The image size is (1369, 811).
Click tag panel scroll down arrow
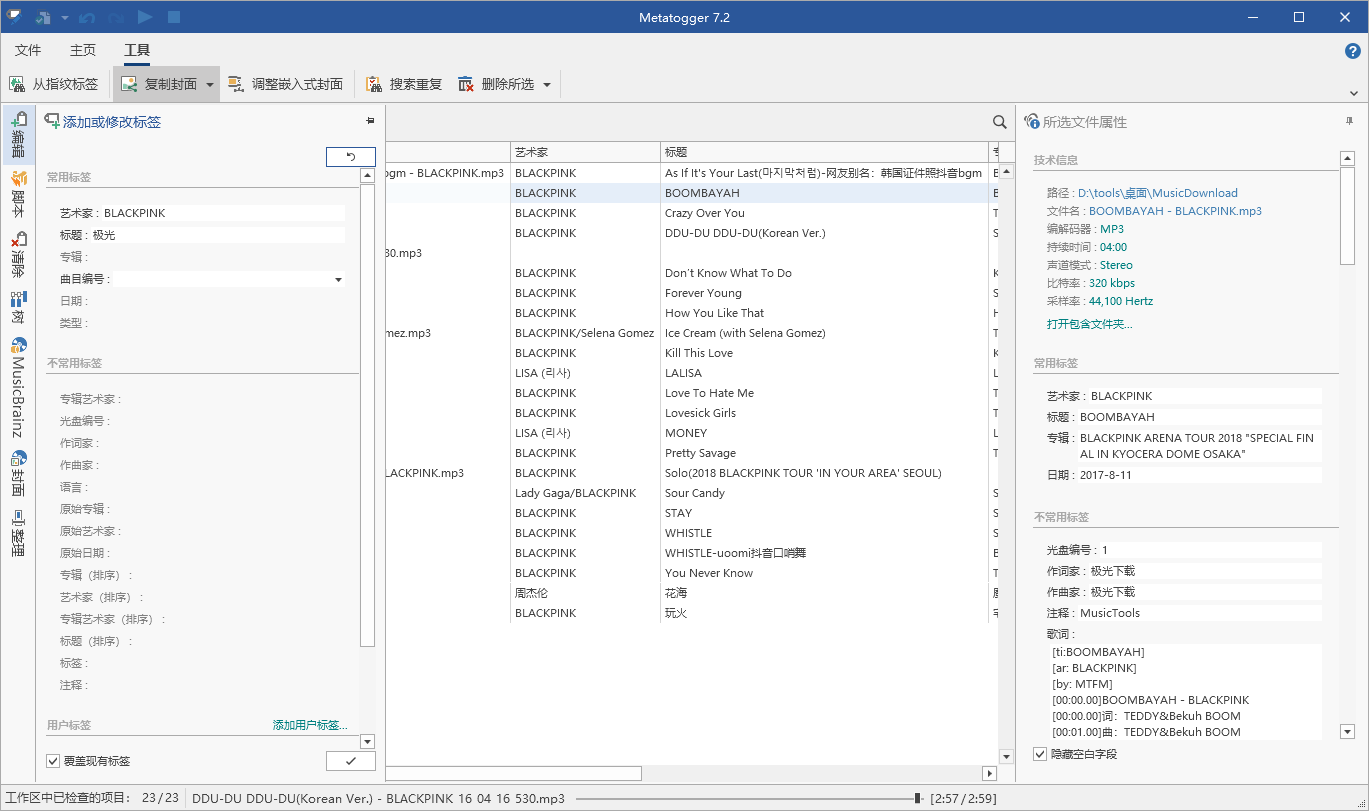[367, 741]
